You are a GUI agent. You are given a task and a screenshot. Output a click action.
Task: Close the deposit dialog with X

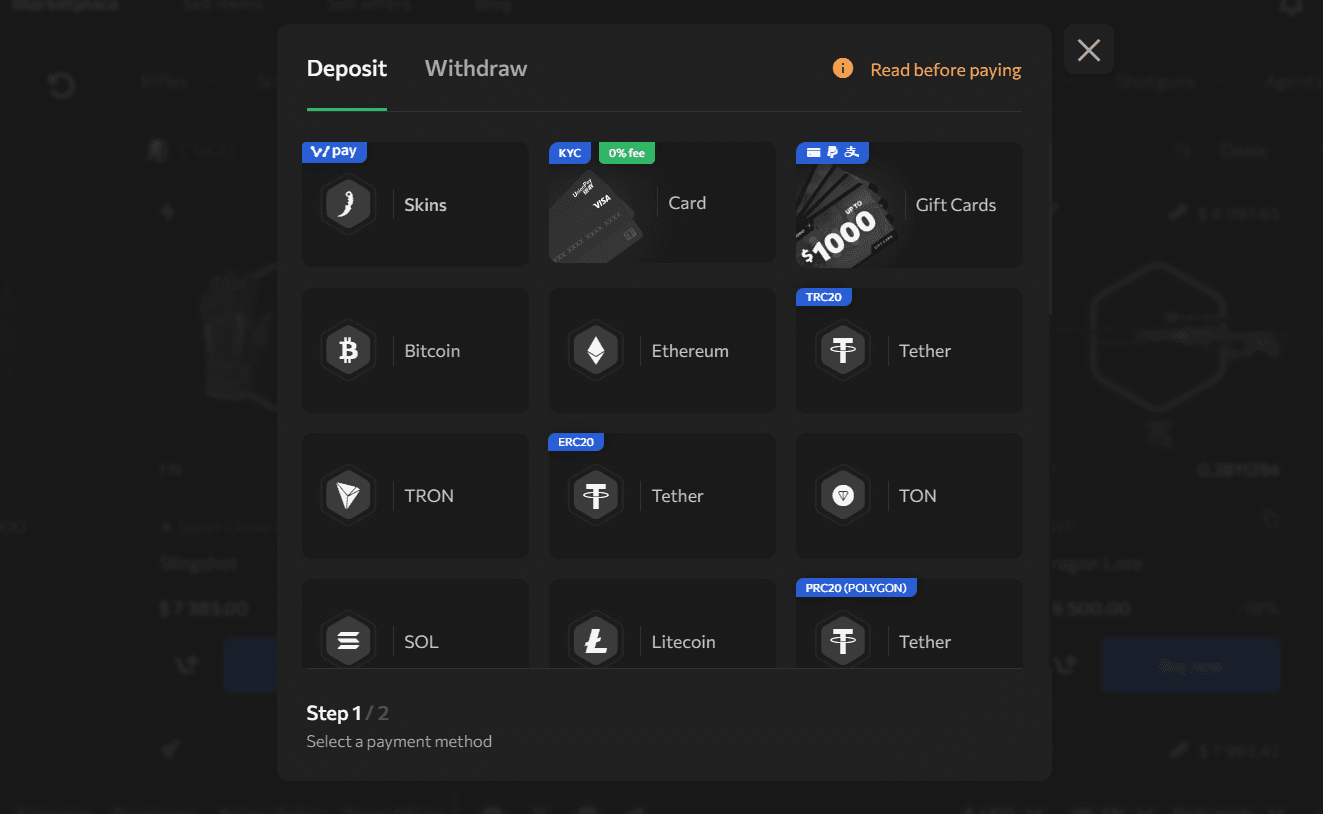[1089, 50]
